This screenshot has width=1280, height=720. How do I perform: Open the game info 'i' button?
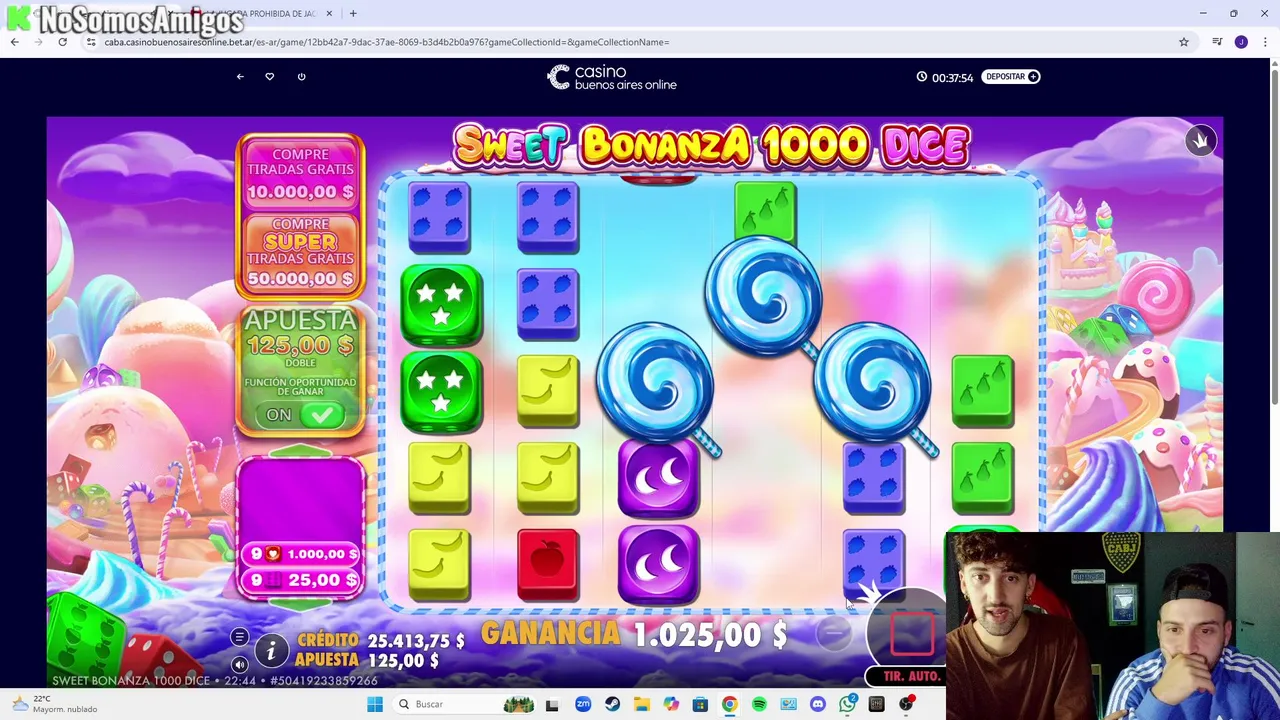270,651
